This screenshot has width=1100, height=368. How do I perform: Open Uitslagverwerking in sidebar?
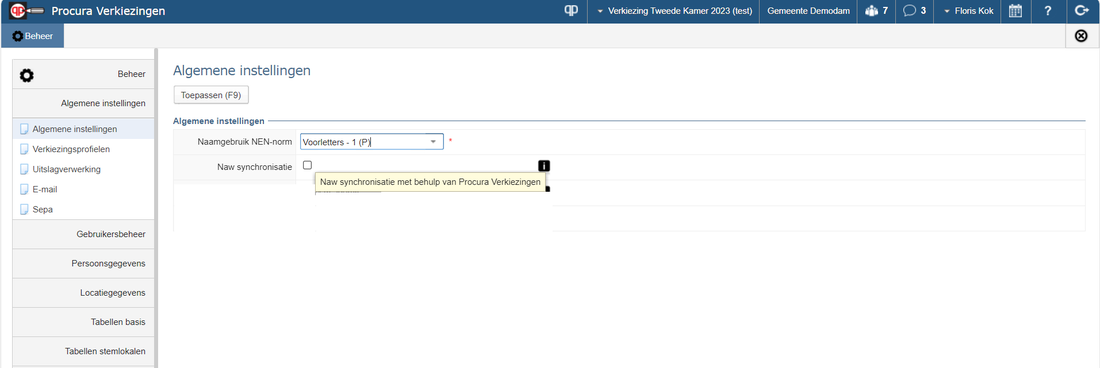click(67, 169)
